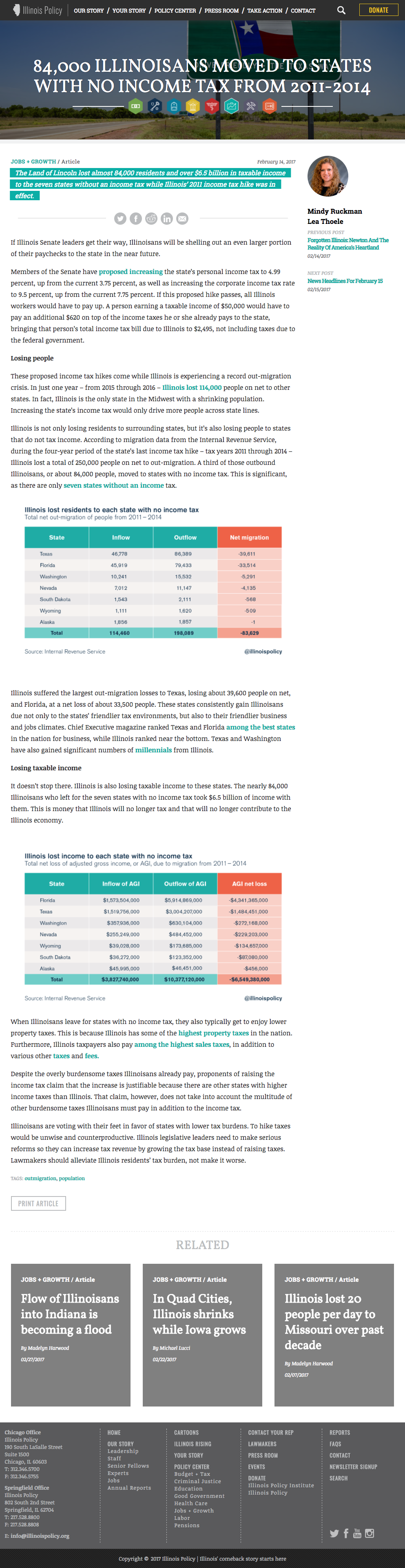The image size is (405, 1568).
Task: Click the green money hexagon icon
Action: click(x=136, y=106)
